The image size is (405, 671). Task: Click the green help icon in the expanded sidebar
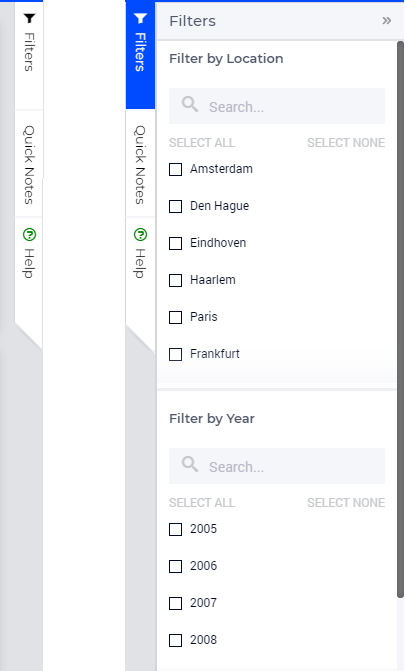[140, 235]
